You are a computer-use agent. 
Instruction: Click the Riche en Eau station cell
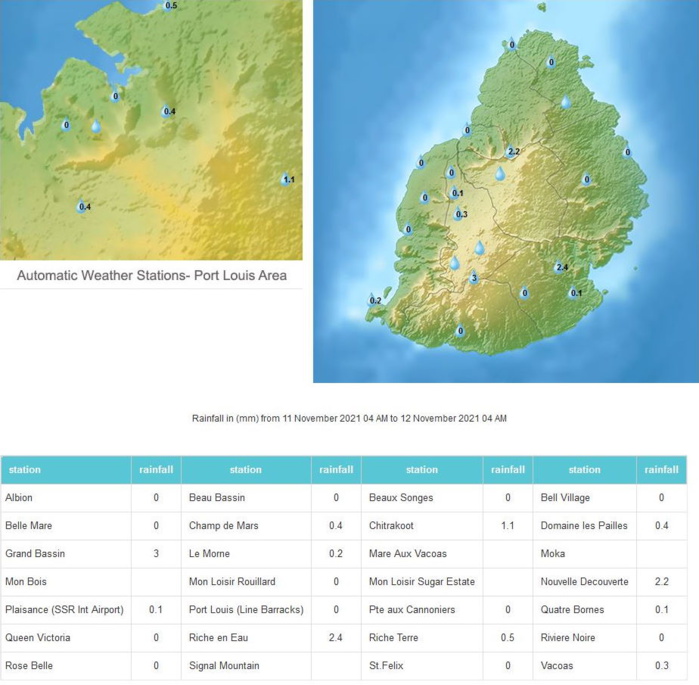[x=245, y=637]
